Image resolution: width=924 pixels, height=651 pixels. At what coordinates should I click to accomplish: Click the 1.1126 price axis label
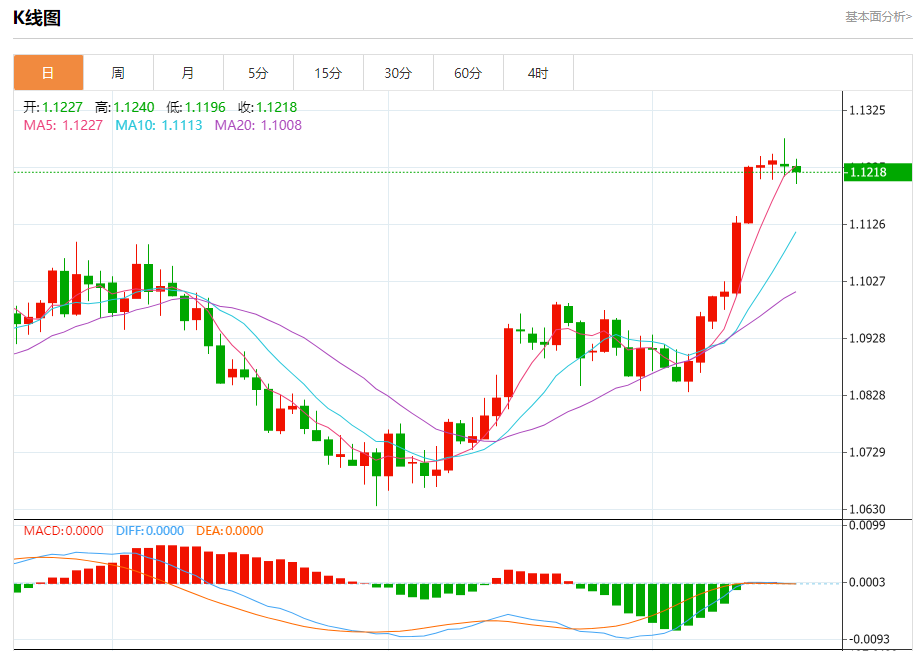point(867,224)
